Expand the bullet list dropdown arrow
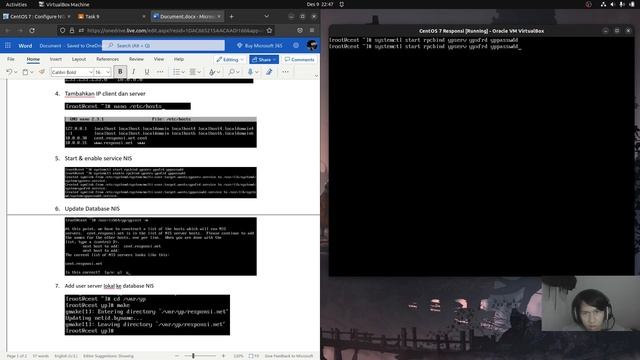 [x=183, y=72]
